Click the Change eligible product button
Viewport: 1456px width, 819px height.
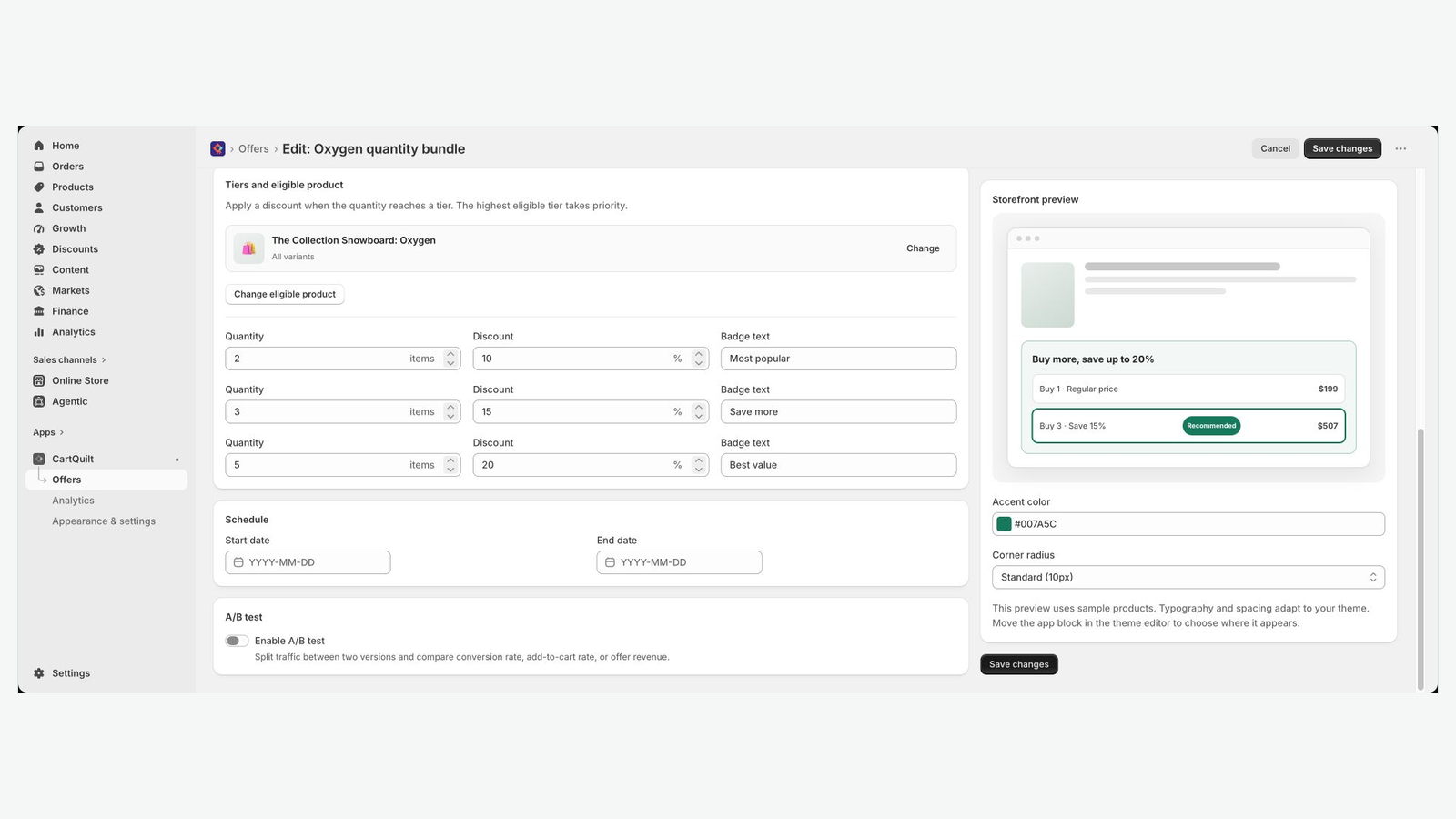pyautogui.click(x=285, y=294)
